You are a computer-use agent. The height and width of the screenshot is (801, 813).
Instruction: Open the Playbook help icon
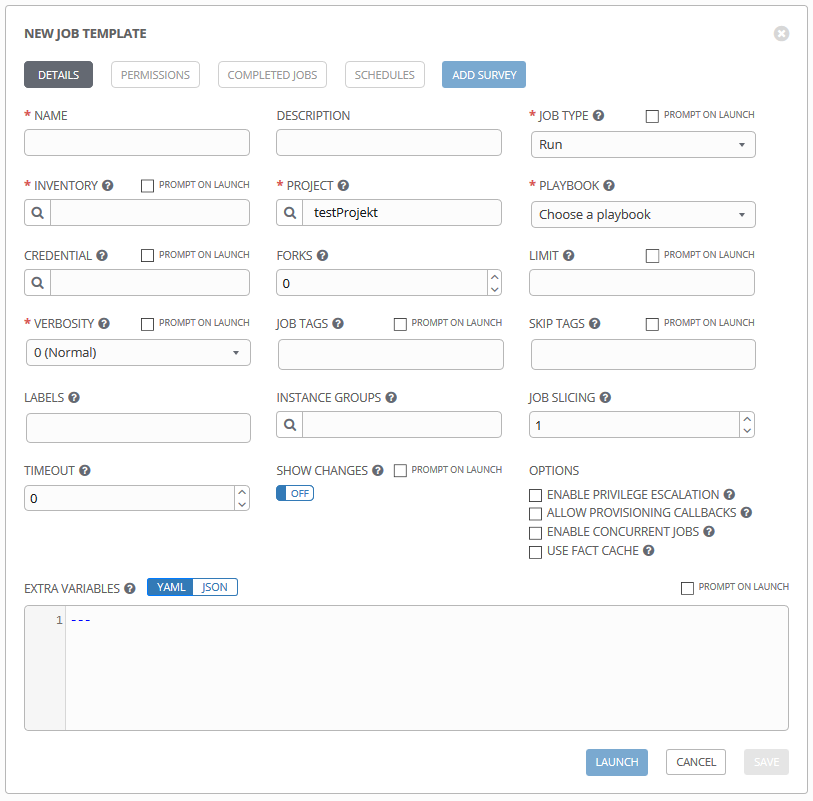(x=609, y=186)
